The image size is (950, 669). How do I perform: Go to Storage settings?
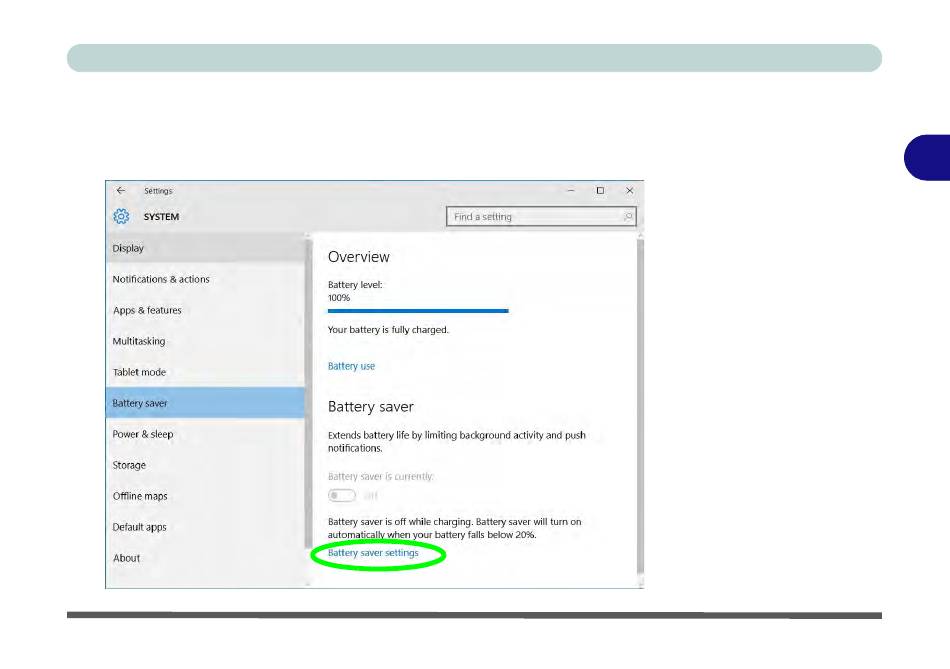click(x=205, y=465)
